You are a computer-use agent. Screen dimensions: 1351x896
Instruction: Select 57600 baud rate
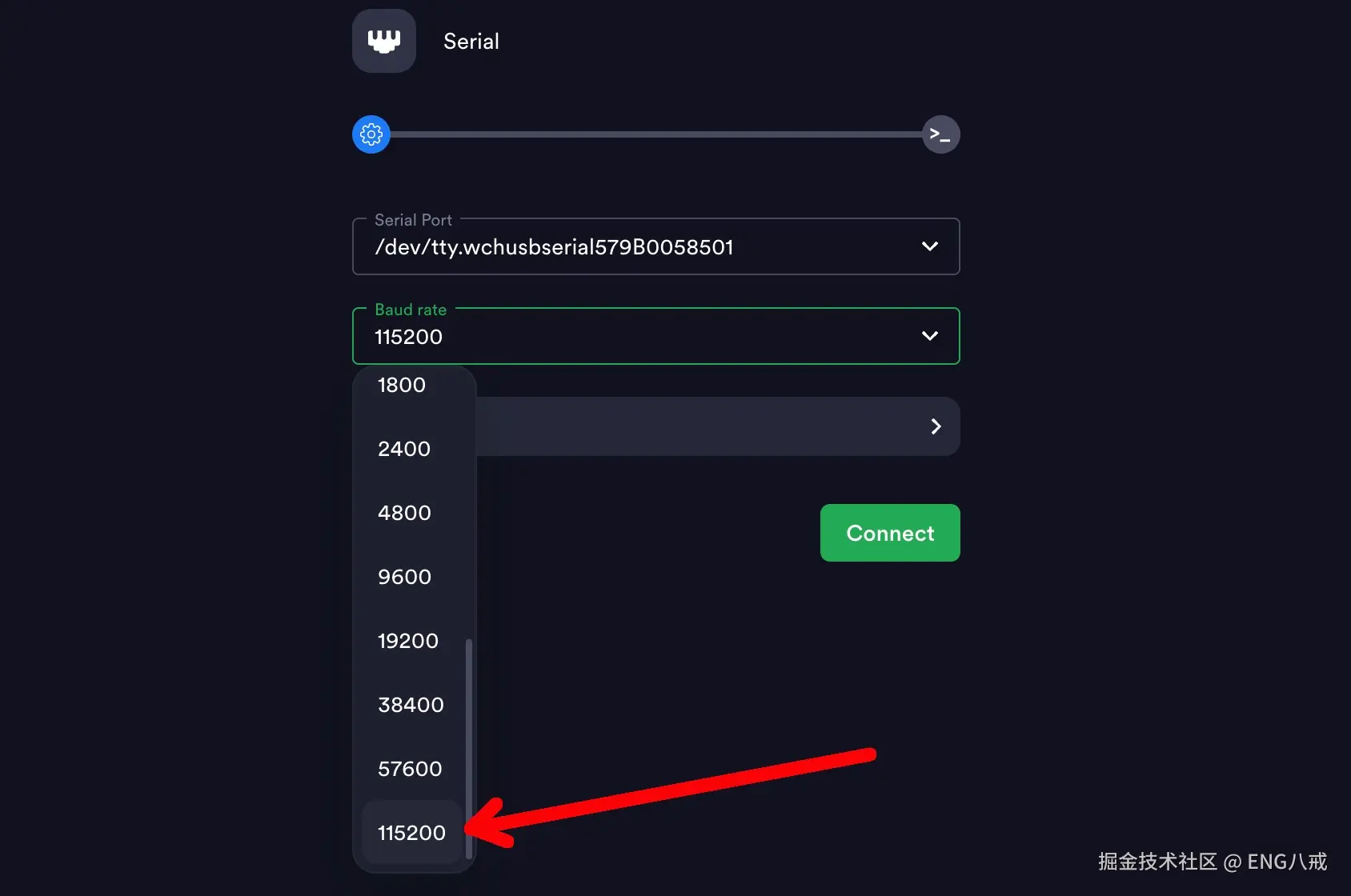click(x=410, y=769)
